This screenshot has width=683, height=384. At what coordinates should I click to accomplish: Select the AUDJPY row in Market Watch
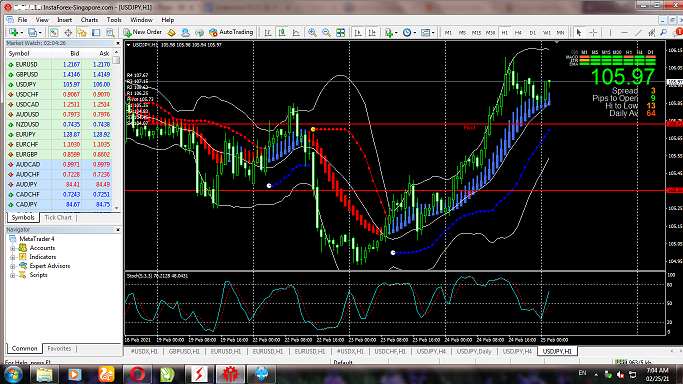tap(59, 185)
